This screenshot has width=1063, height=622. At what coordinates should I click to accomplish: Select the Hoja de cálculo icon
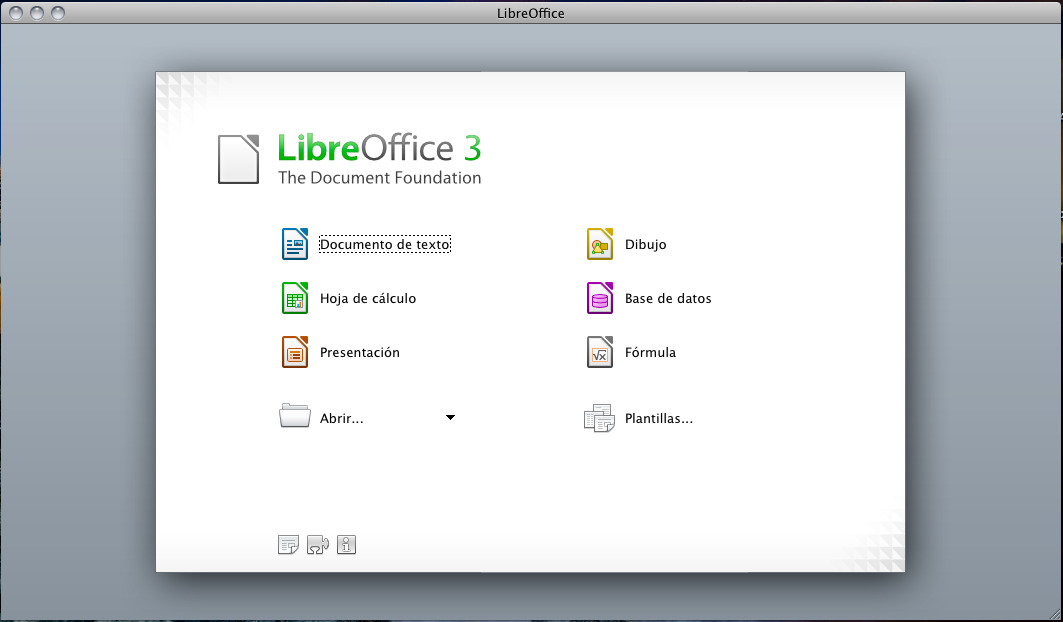click(295, 297)
